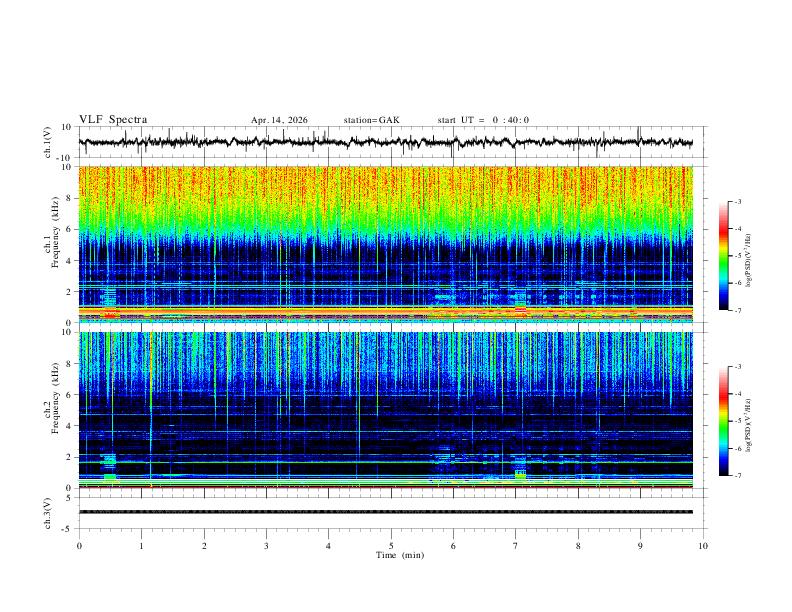Click the "Time (min)" axis label

pos(400,555)
